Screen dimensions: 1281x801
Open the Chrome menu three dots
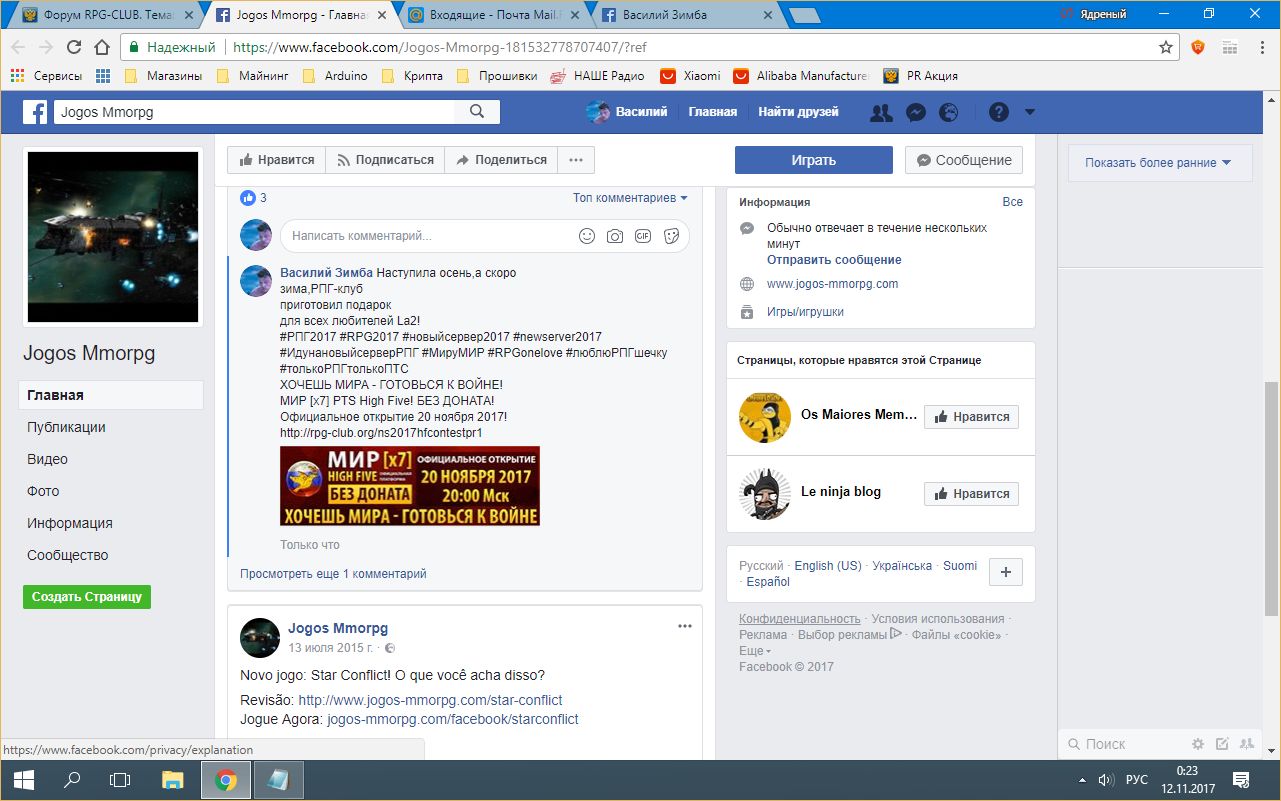(x=1261, y=47)
